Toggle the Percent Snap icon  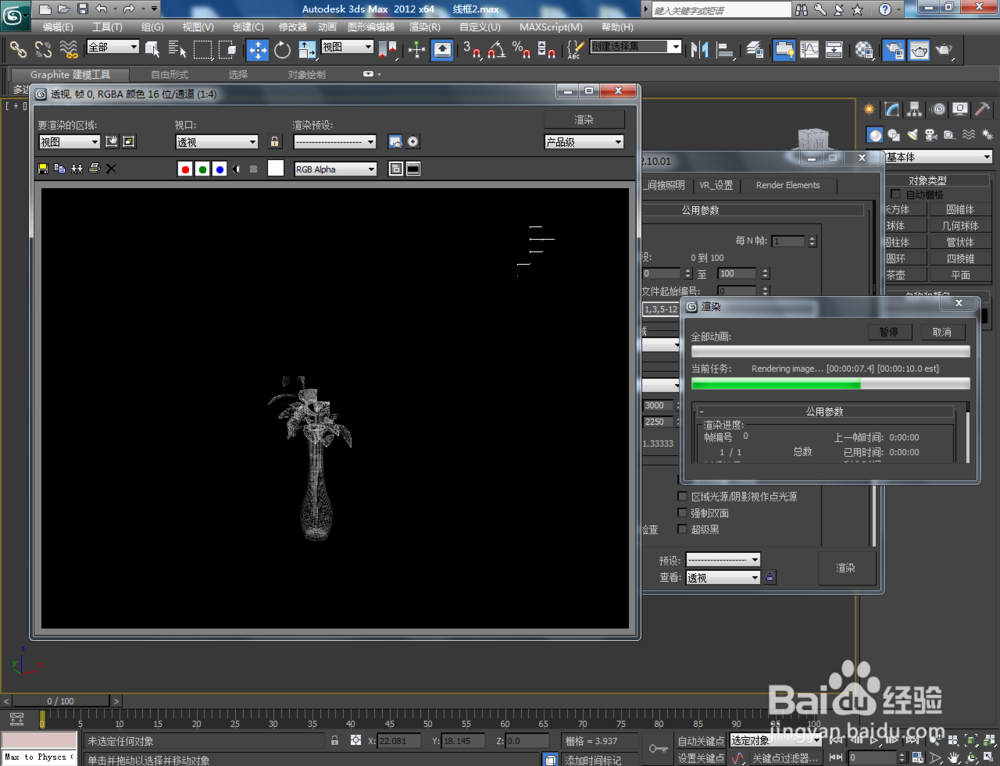(x=521, y=50)
